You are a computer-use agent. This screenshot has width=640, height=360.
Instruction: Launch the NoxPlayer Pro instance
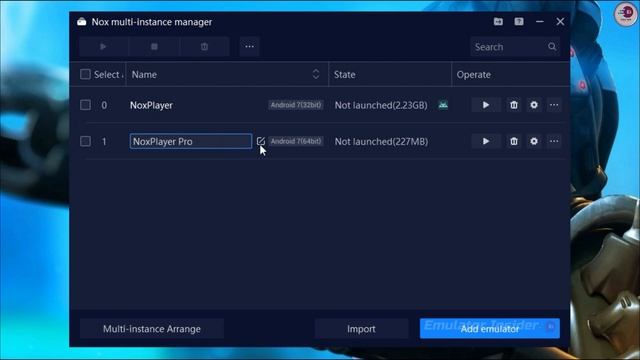[486, 141]
